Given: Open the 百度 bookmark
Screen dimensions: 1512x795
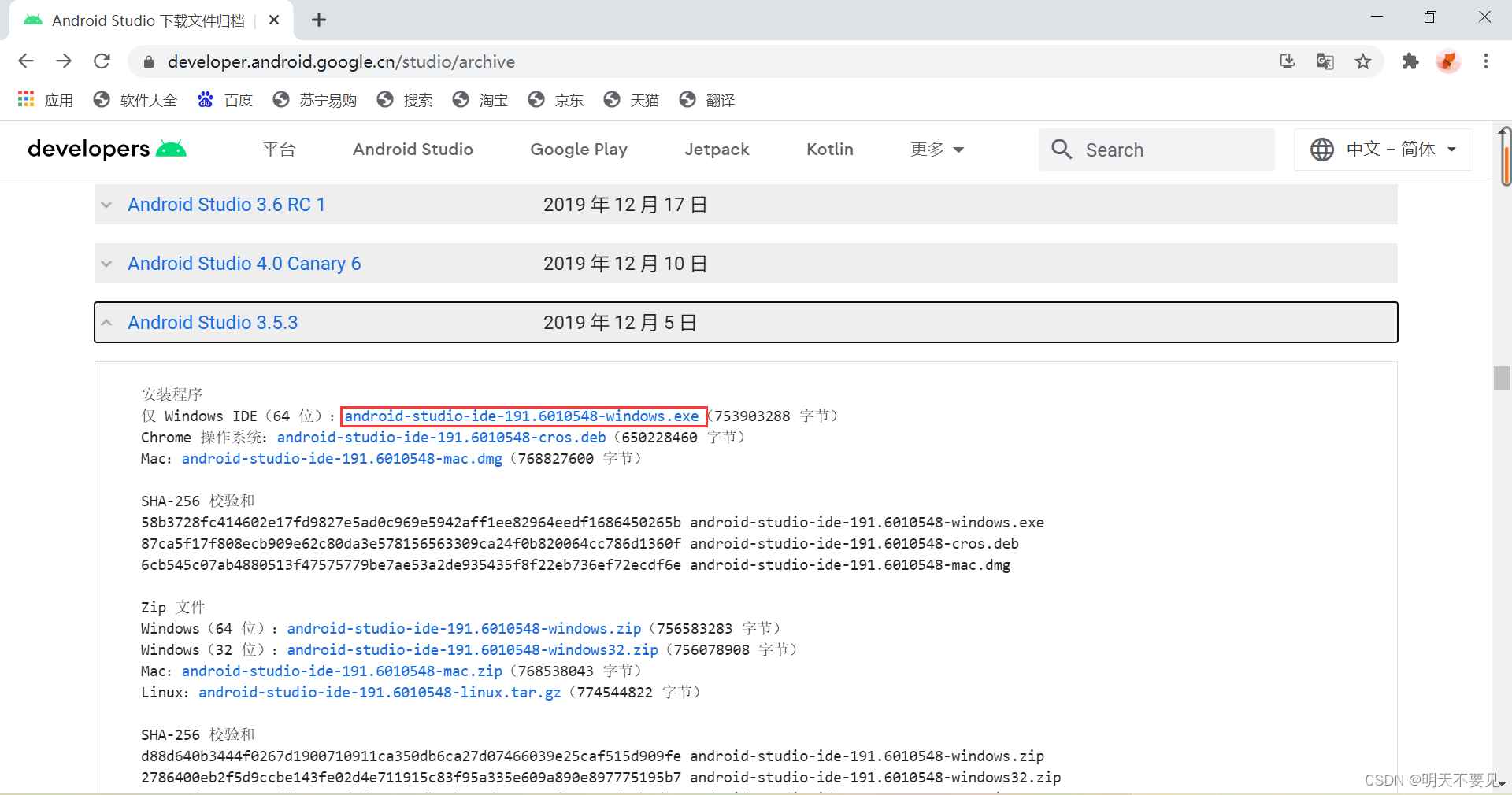Looking at the screenshot, I should (x=225, y=100).
